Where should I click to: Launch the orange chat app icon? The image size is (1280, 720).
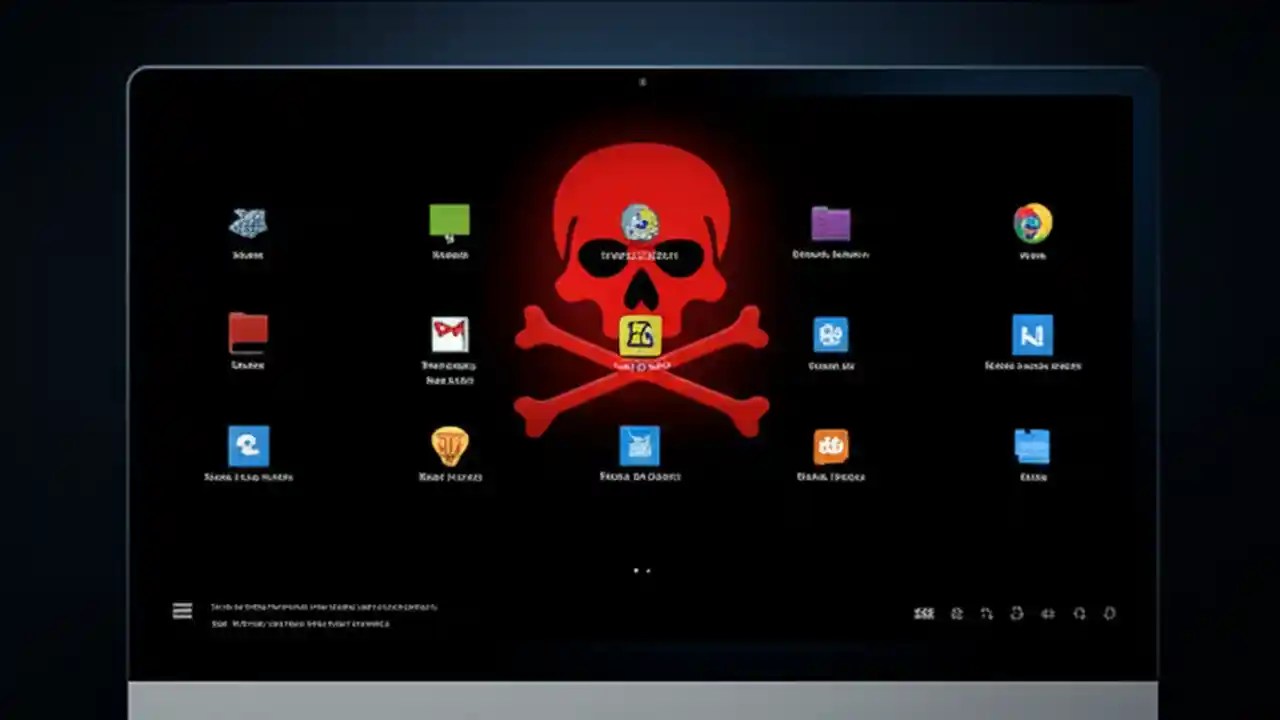click(x=831, y=444)
